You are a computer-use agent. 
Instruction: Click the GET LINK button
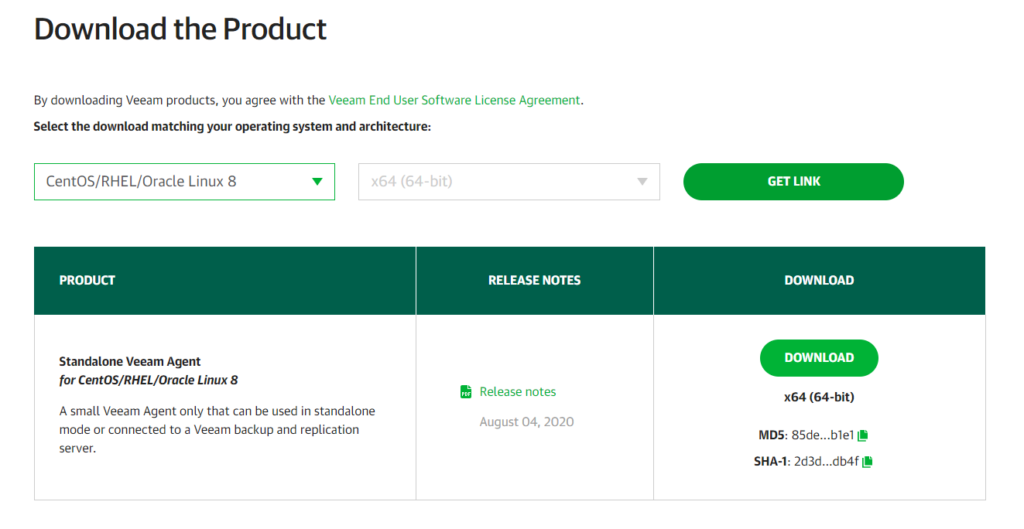tap(793, 182)
